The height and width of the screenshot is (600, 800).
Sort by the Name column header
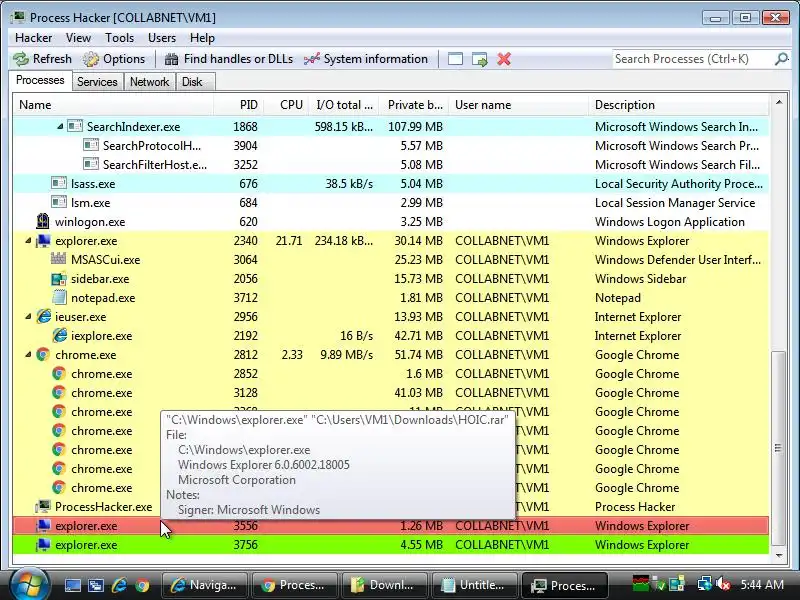[113, 105]
